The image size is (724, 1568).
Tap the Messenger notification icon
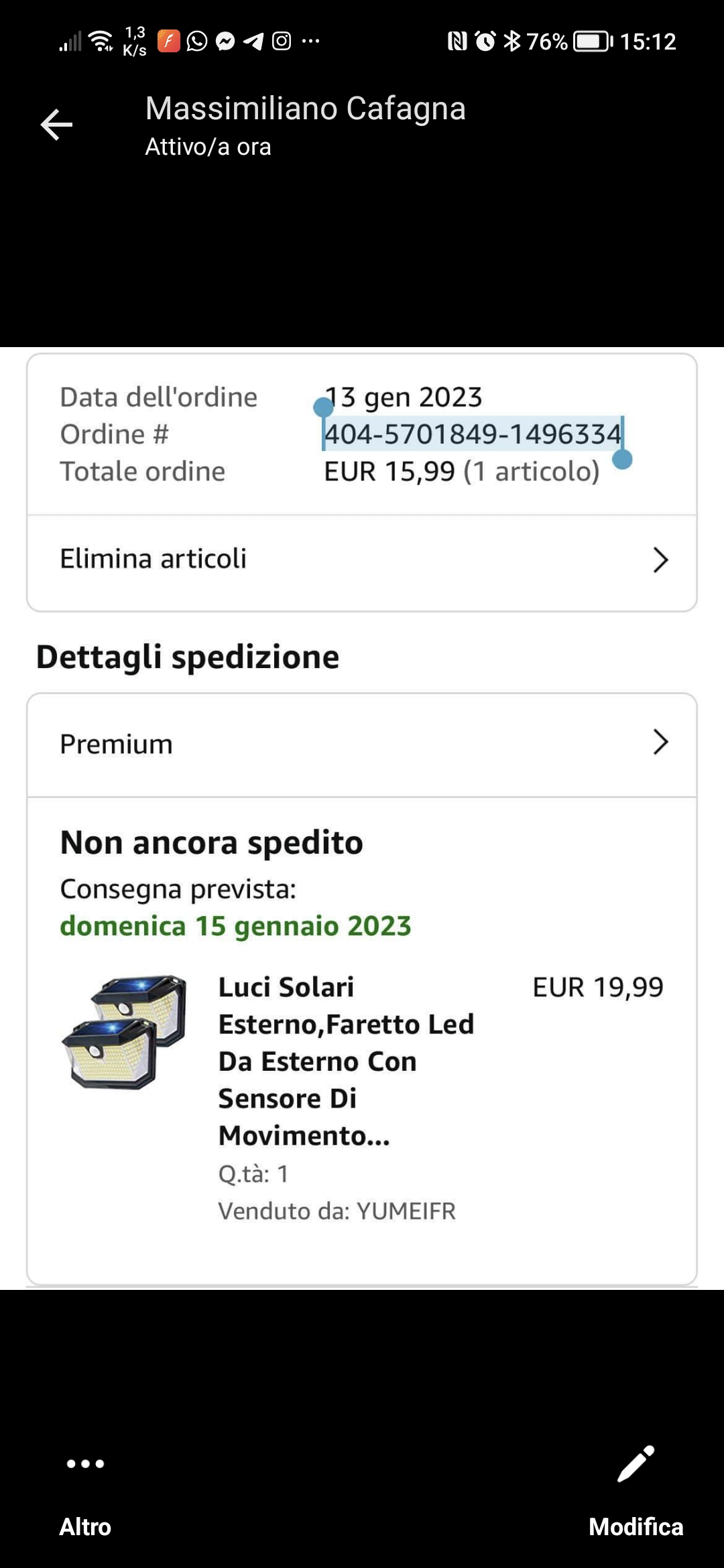tap(226, 42)
